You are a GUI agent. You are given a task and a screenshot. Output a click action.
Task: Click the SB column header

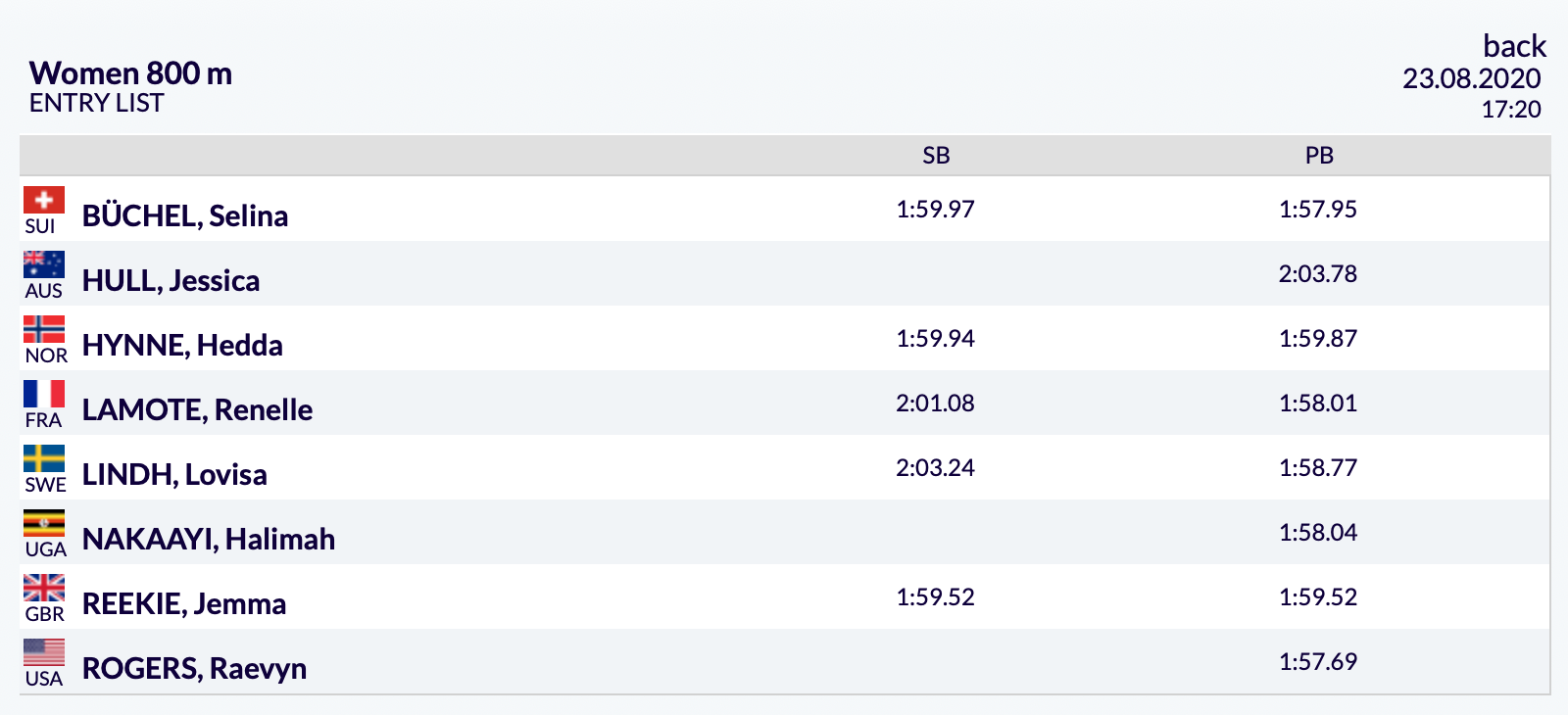[x=936, y=155]
